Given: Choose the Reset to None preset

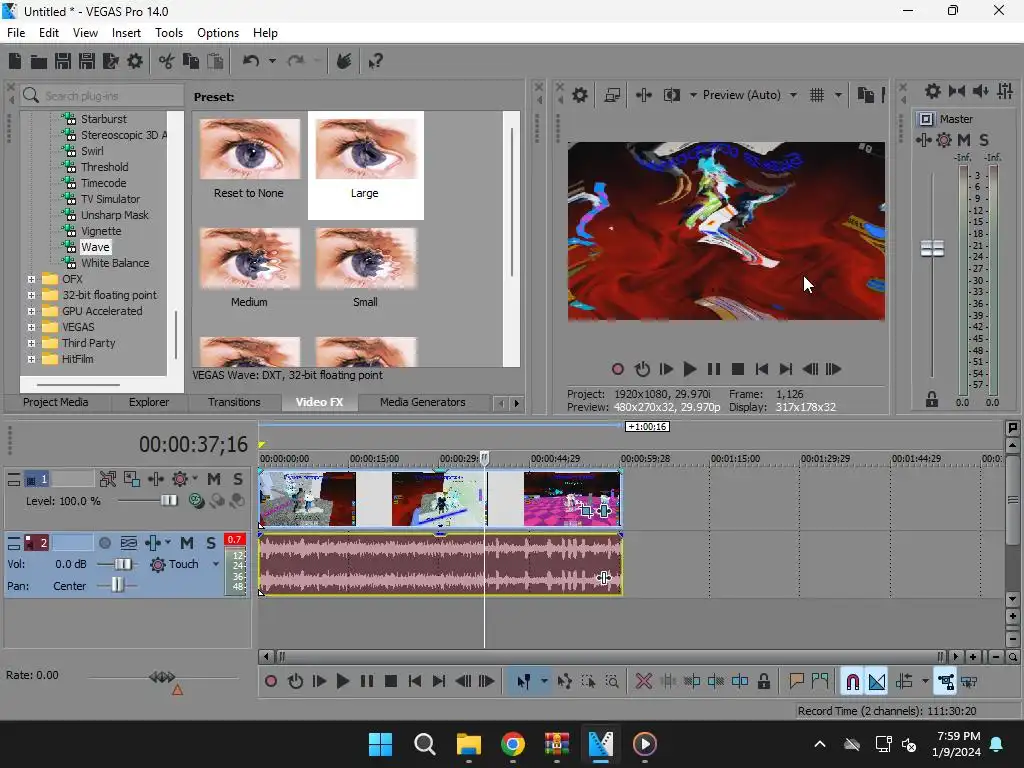Looking at the screenshot, I should pyautogui.click(x=249, y=159).
